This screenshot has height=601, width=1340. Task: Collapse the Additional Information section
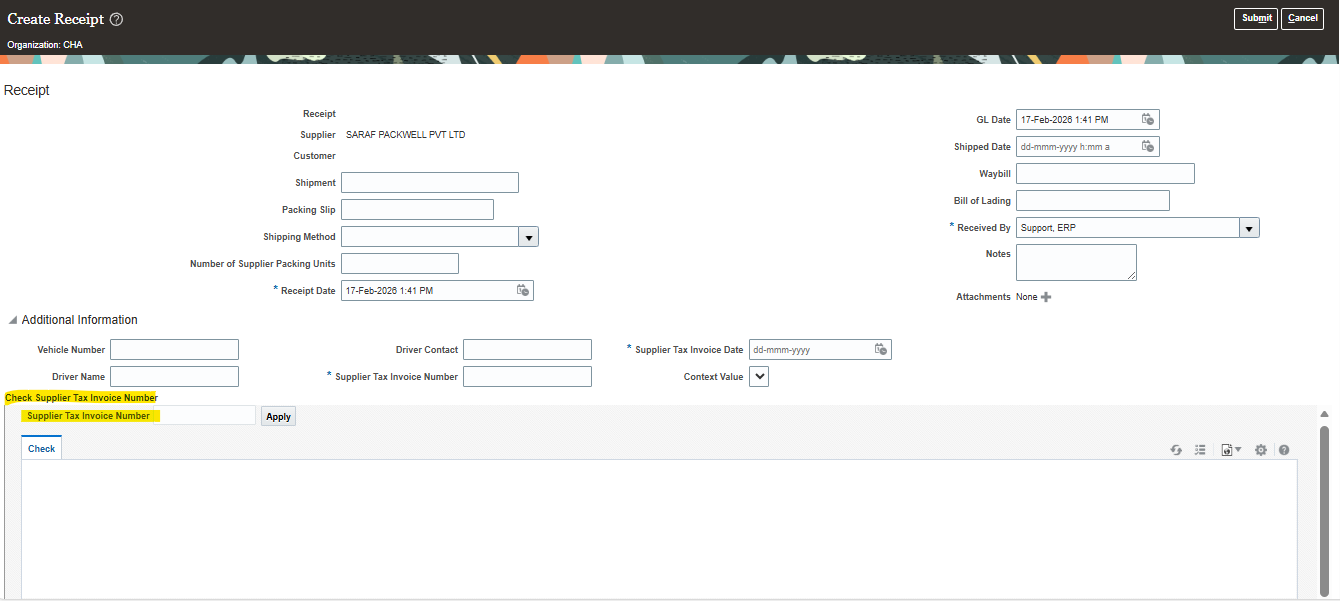coord(13,320)
